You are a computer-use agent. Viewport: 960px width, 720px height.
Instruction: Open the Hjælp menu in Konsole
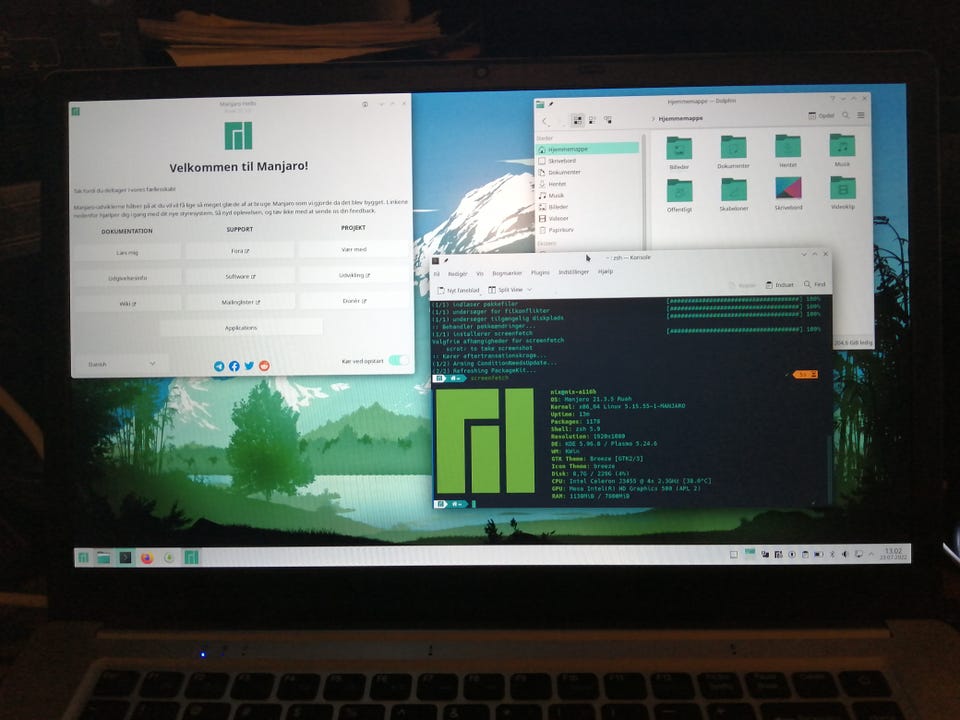[x=606, y=271]
